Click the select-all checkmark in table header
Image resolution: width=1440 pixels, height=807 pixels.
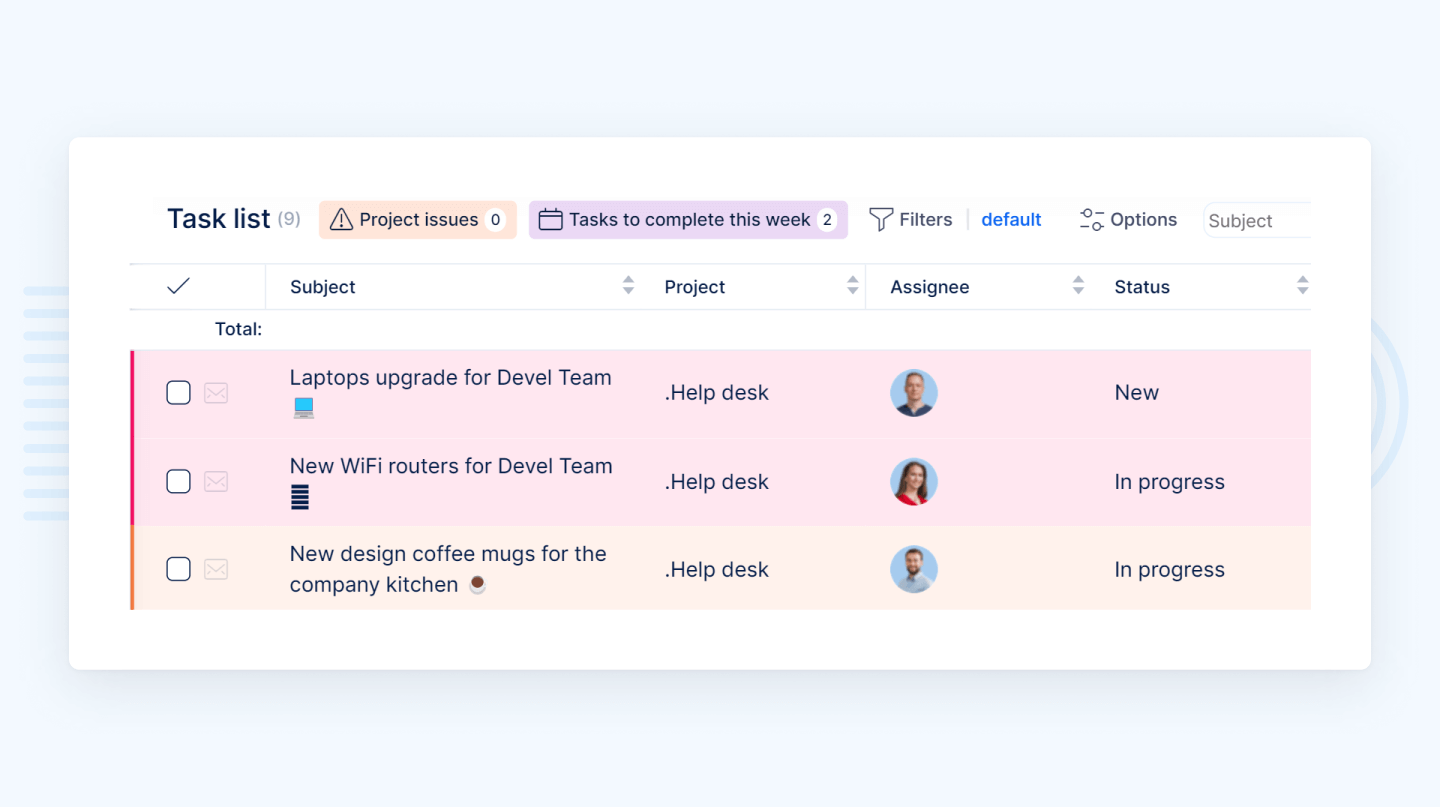[x=178, y=287]
